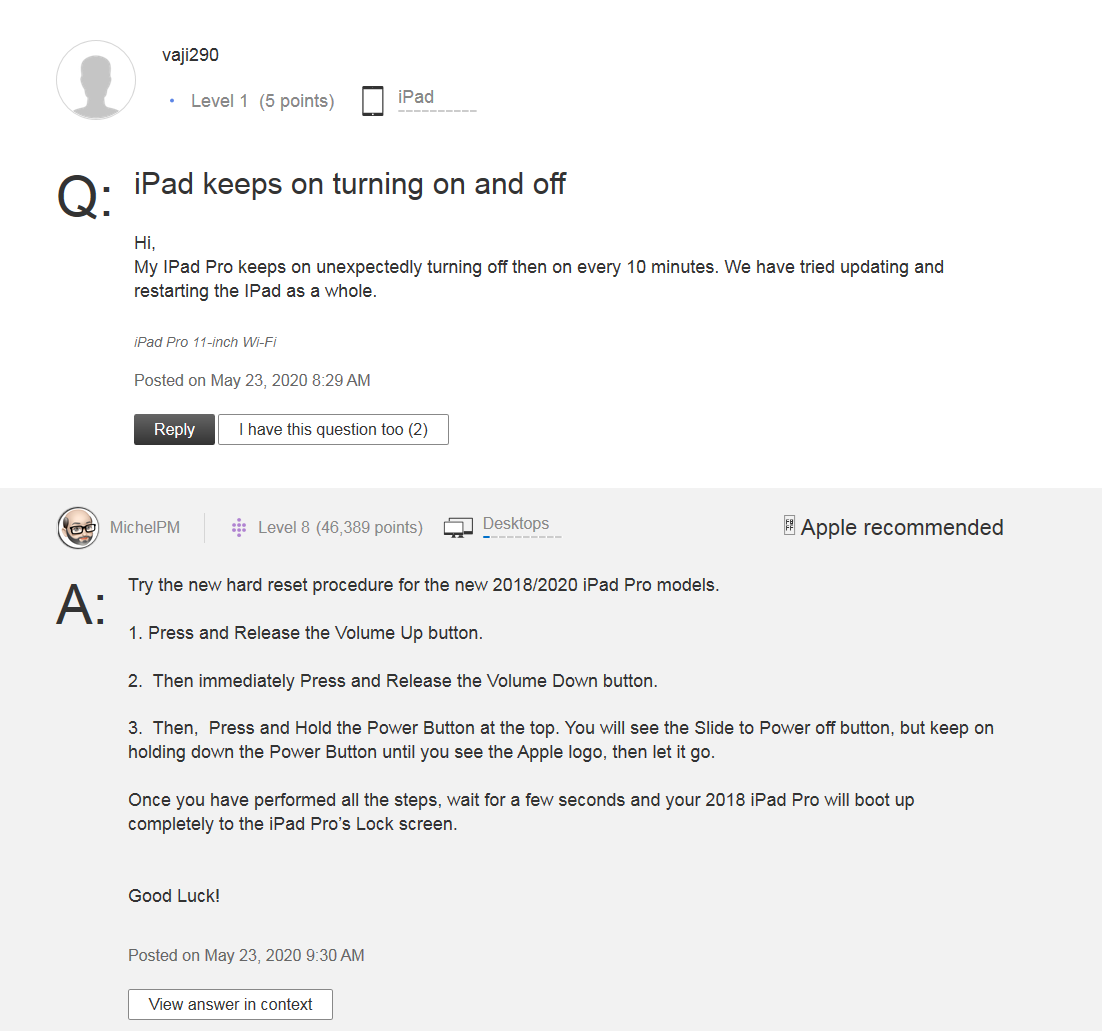The height and width of the screenshot is (1031, 1102).
Task: Click the Level 1 (5 points) text
Action: (262, 101)
